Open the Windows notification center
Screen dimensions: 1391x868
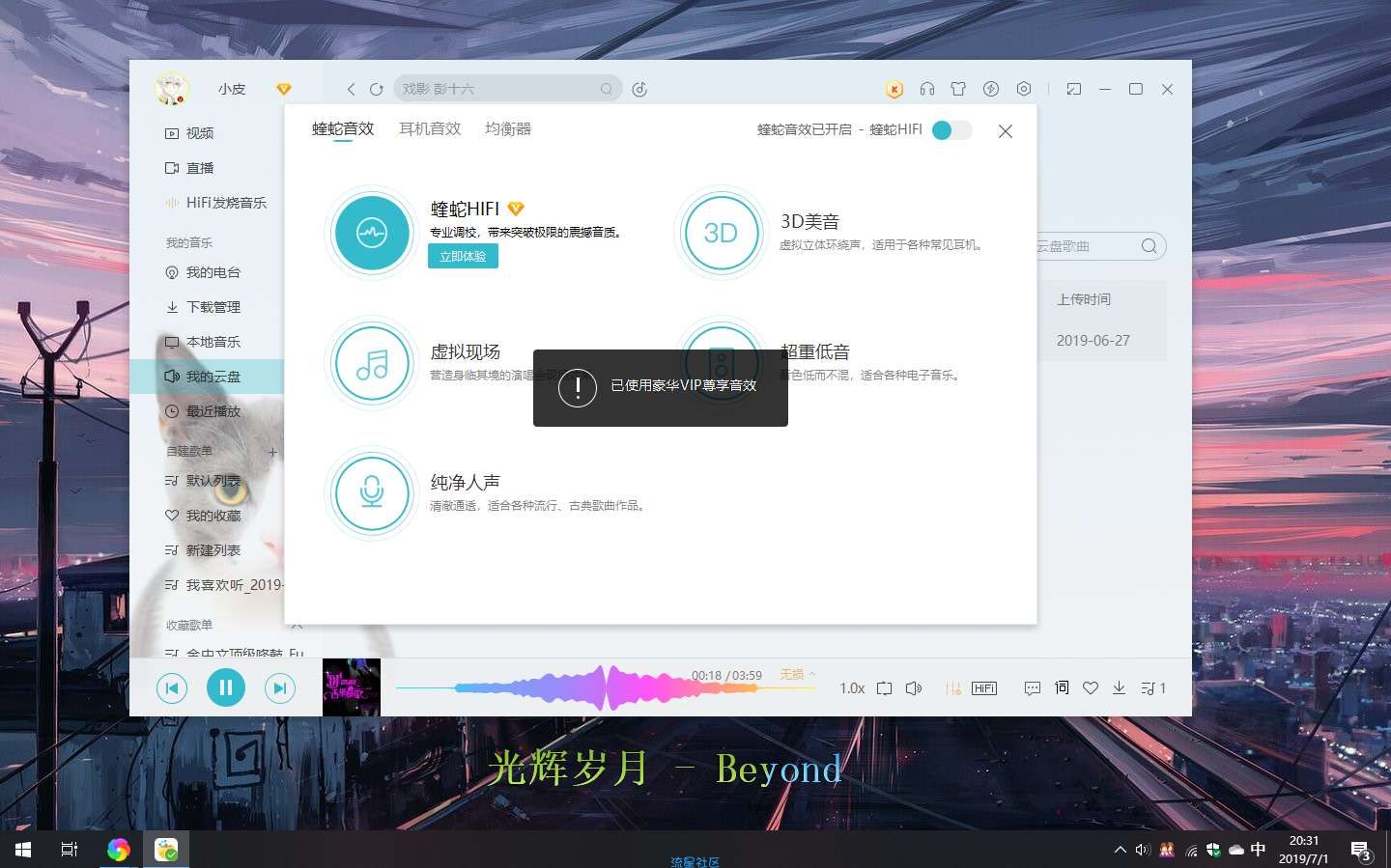1361,851
